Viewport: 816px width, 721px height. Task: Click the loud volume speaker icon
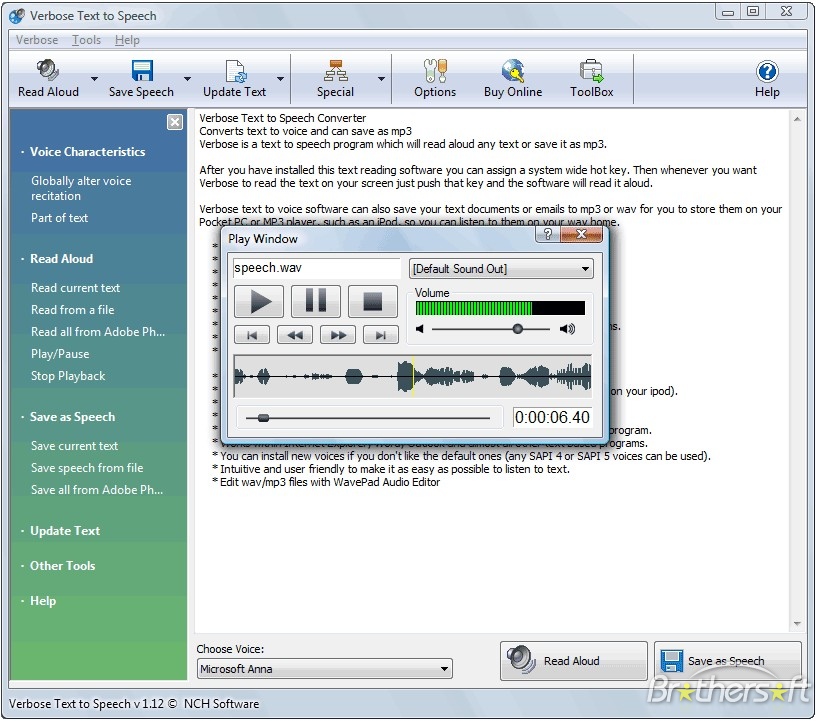(567, 329)
